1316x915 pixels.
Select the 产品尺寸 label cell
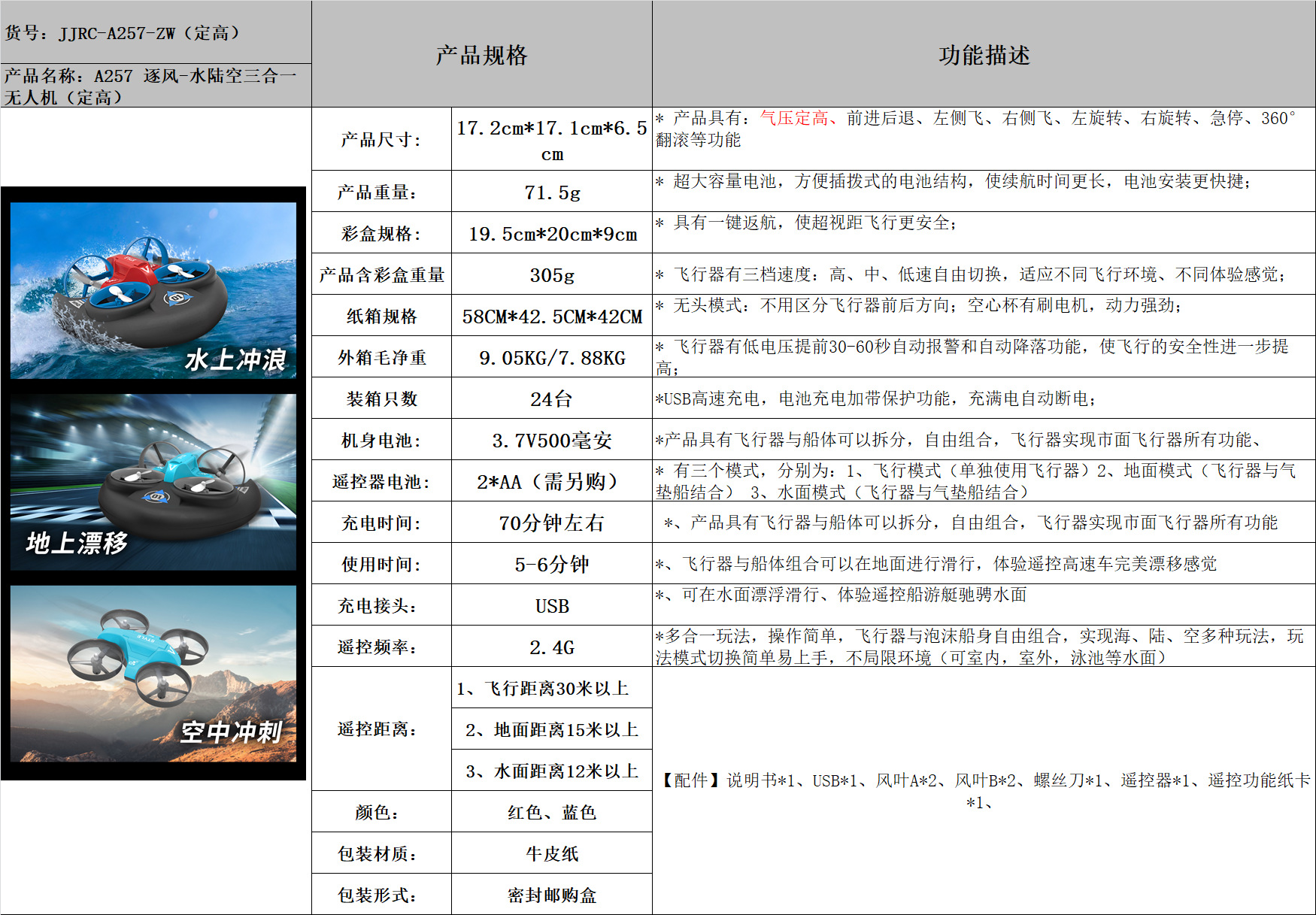[x=381, y=139]
